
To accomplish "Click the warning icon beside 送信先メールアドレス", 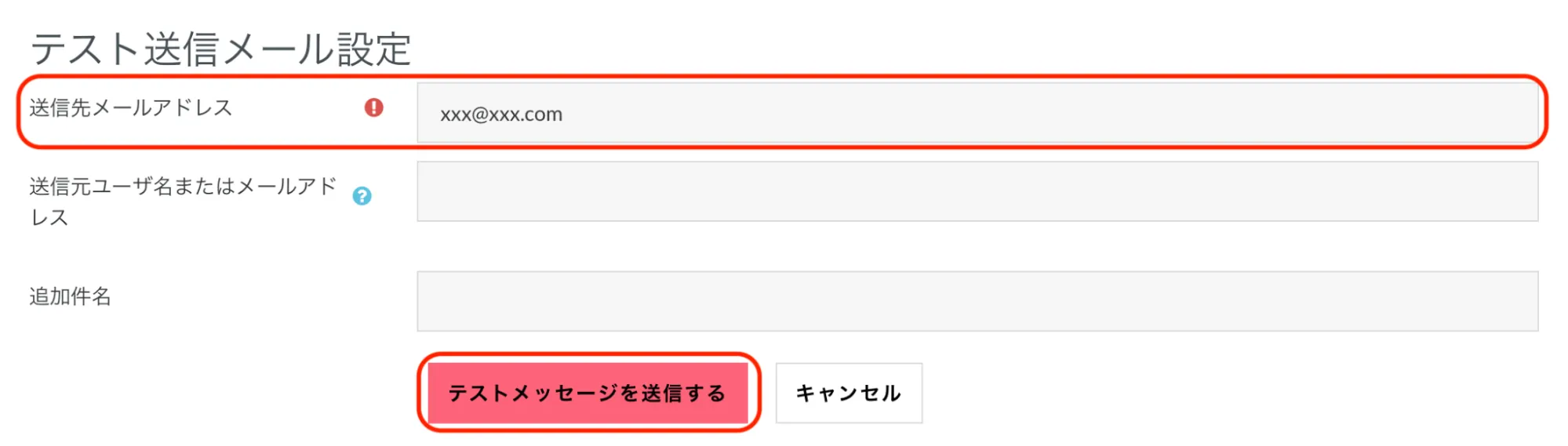I will pyautogui.click(x=373, y=107).
